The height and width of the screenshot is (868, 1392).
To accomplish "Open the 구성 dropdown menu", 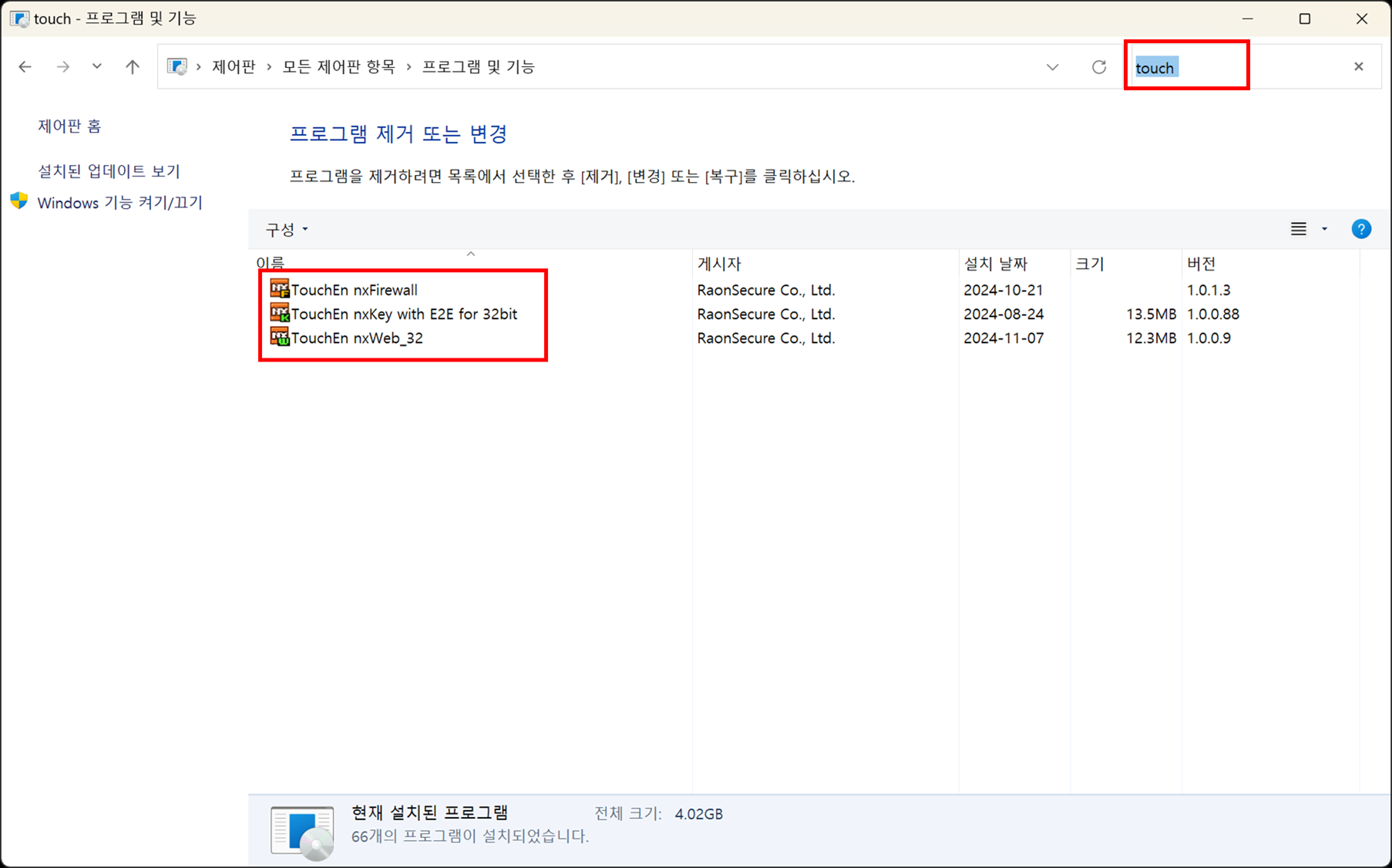I will [287, 229].
